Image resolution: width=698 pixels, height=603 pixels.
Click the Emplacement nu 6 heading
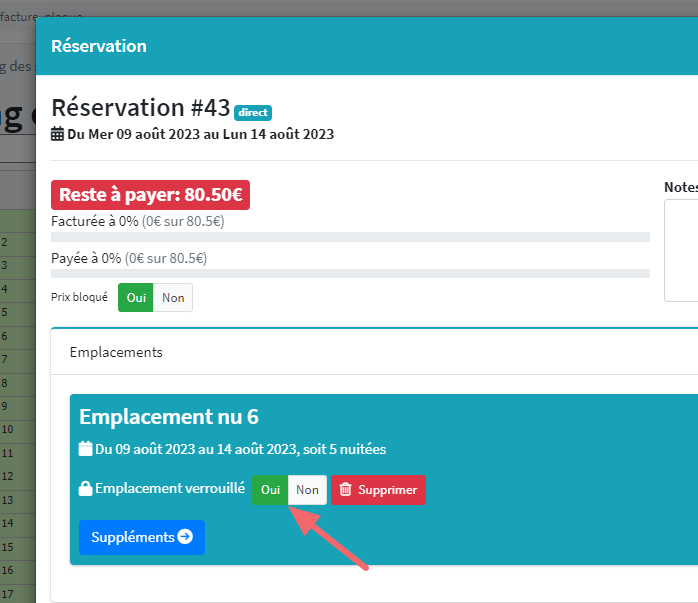[169, 417]
